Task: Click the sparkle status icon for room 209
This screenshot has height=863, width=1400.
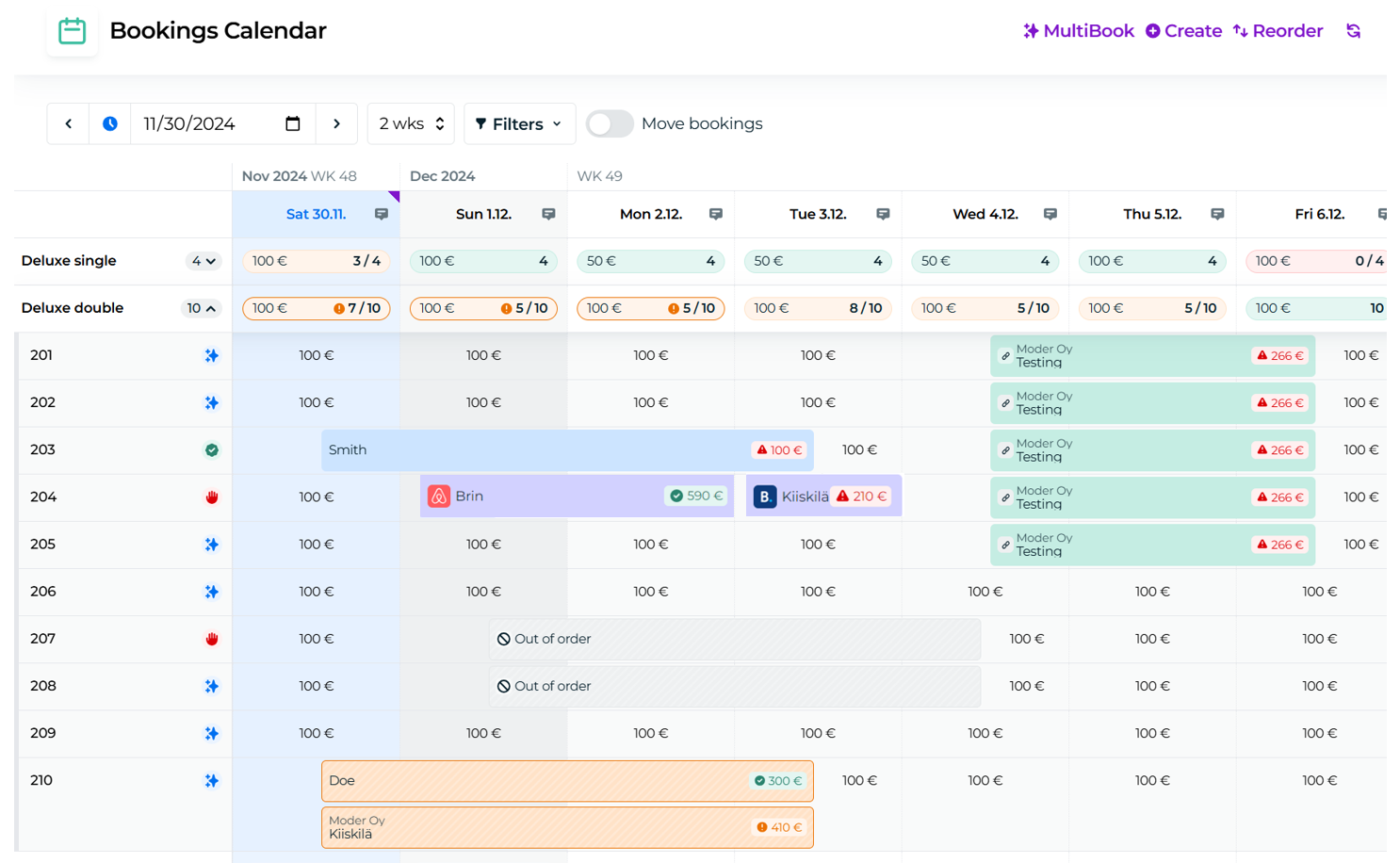Action: 212,733
